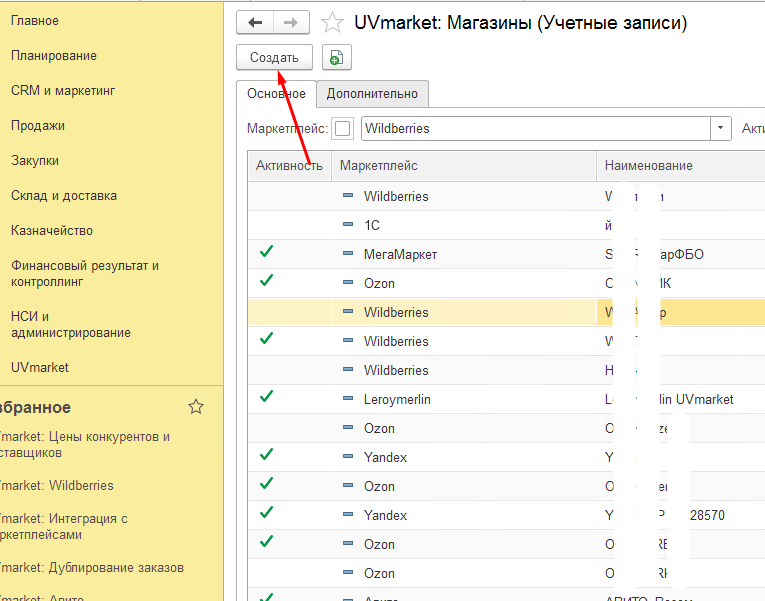Click the name cell ending in lin UVmarket
Screen dimensions: 765x601
(681, 400)
